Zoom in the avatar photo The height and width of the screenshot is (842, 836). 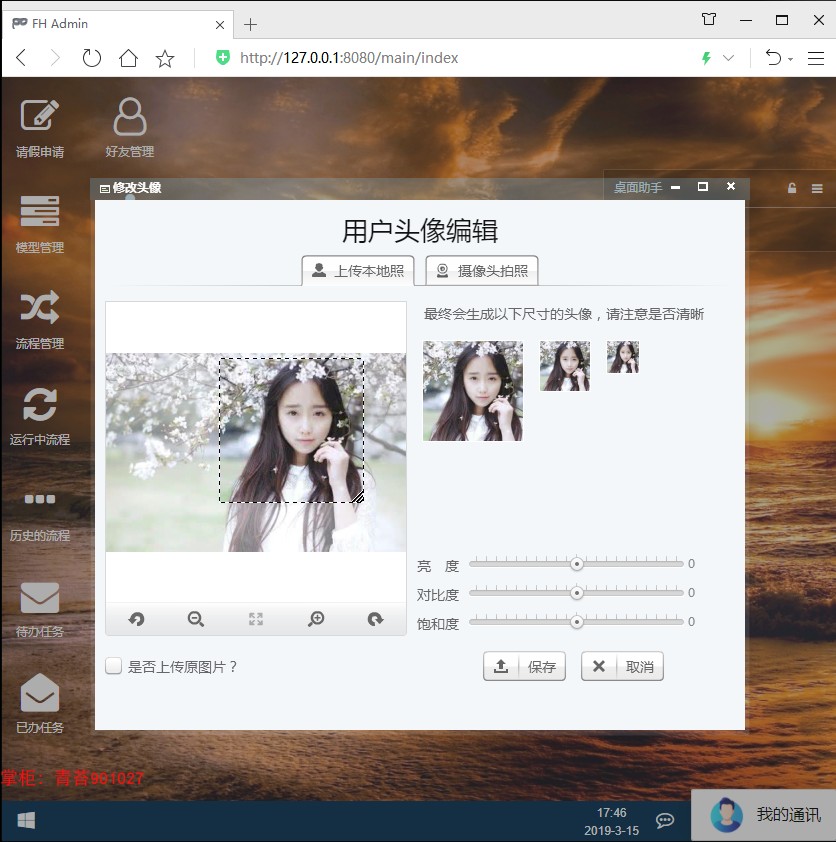pos(316,619)
